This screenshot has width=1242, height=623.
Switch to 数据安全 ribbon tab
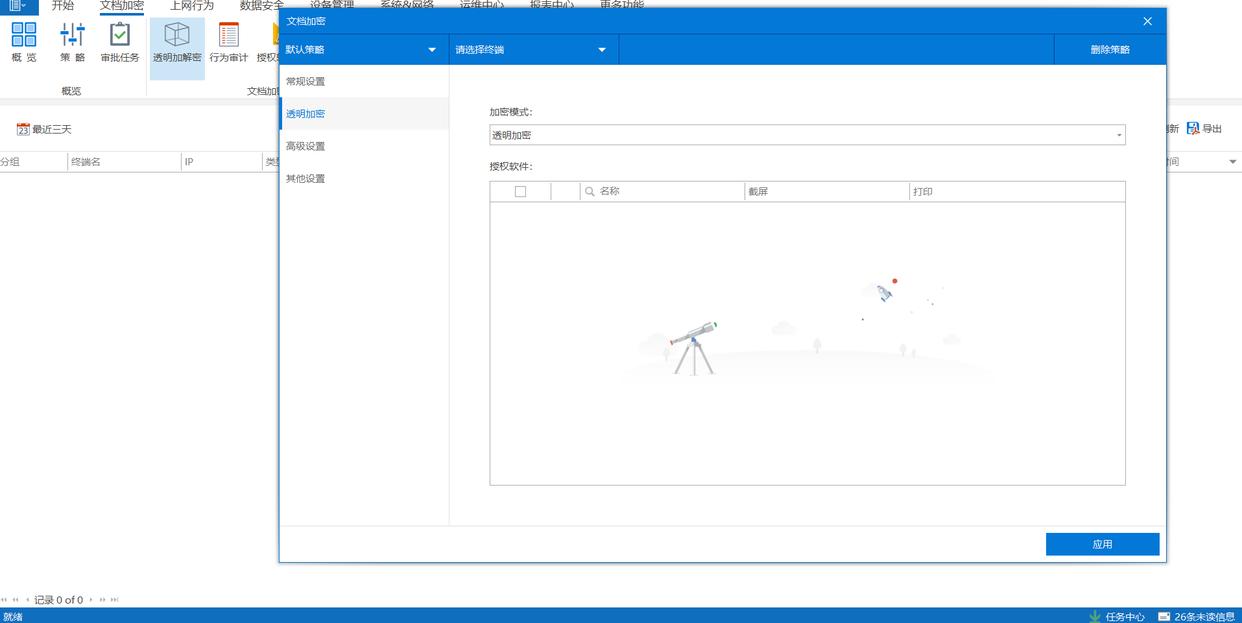(x=262, y=6)
